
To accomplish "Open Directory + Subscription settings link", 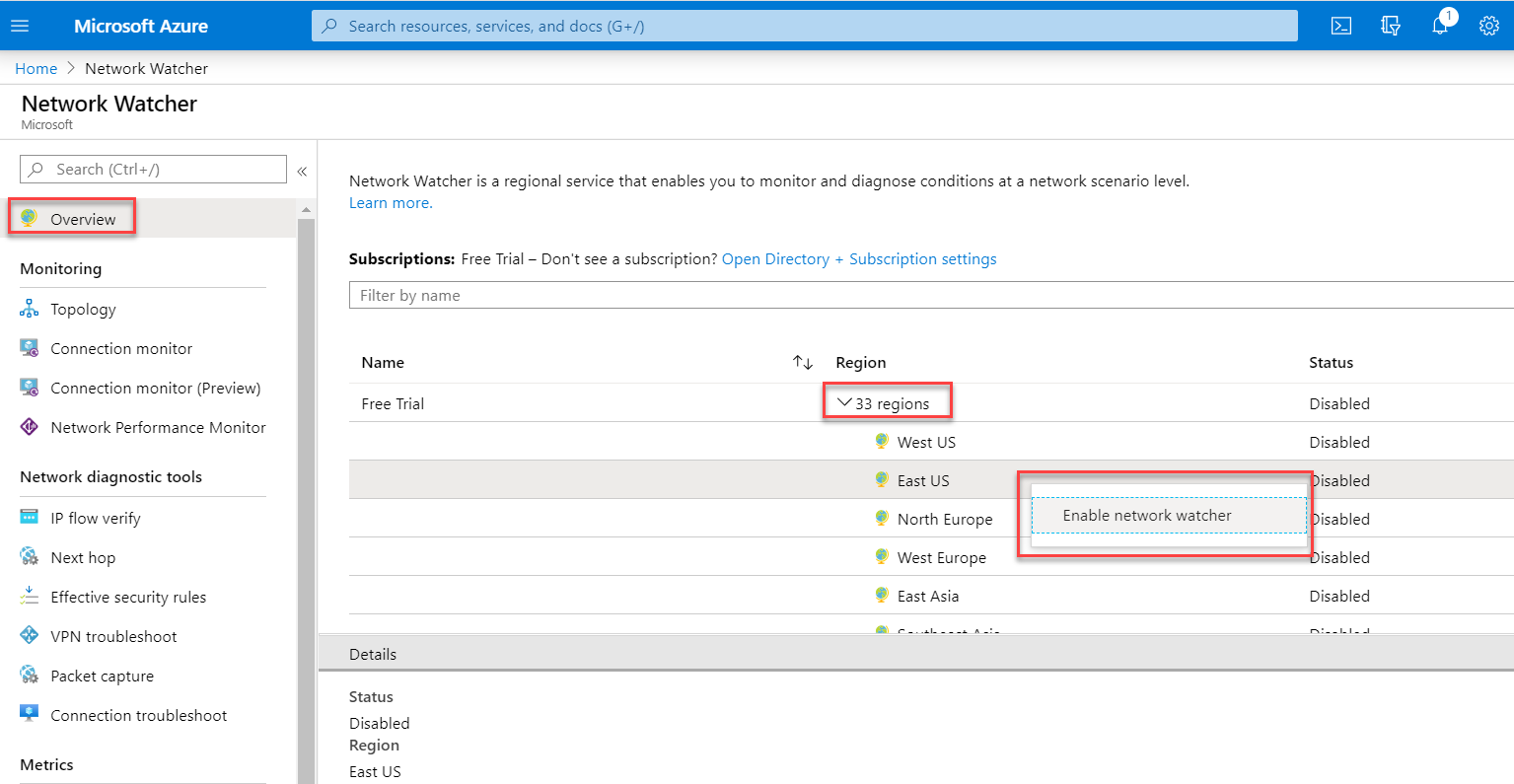I will pyautogui.click(x=859, y=258).
